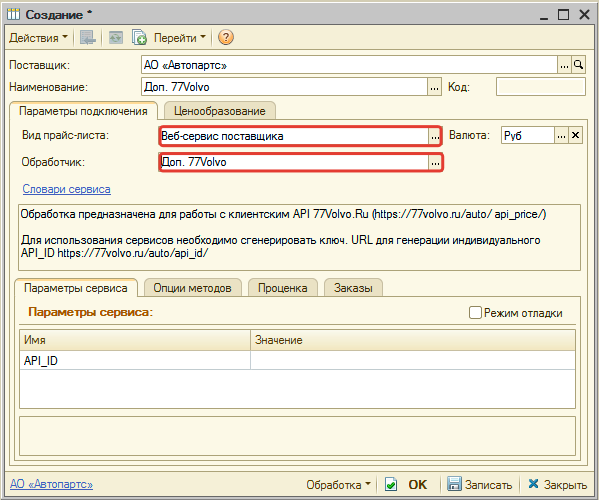Switch to the Проценка tab
599x500 pixels.
[282, 288]
